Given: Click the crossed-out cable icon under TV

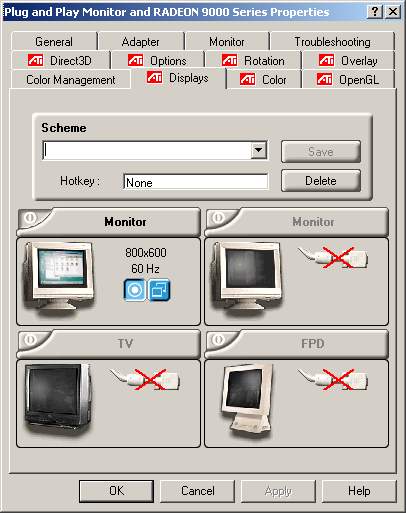Looking at the screenshot, I should coord(145,379).
